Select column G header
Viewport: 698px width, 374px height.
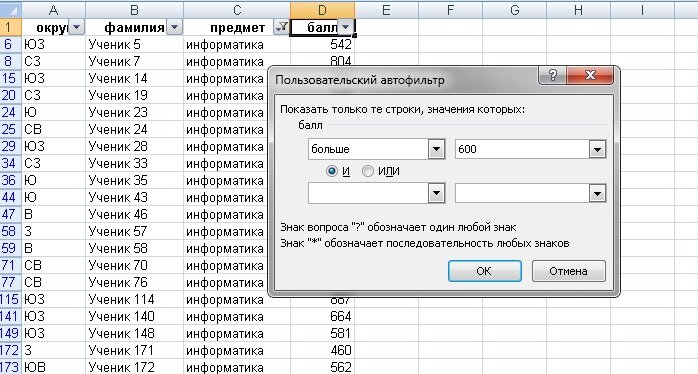pos(514,10)
